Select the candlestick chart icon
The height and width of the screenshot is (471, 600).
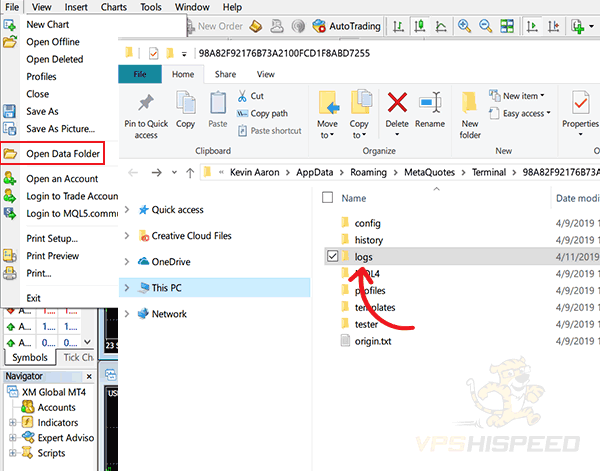tap(420, 26)
